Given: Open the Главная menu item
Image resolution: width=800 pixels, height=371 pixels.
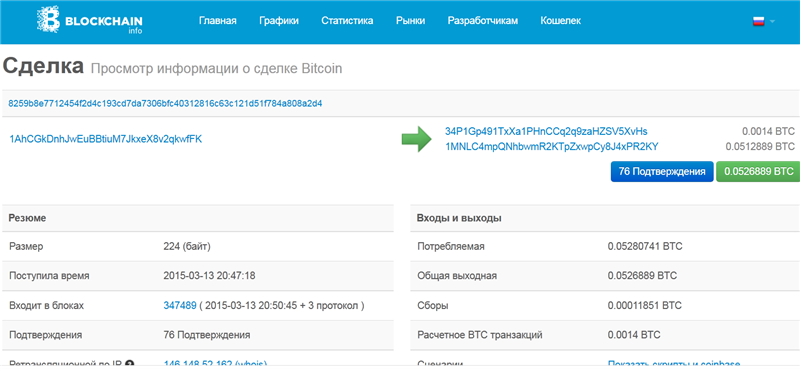Looking at the screenshot, I should pos(218,21).
